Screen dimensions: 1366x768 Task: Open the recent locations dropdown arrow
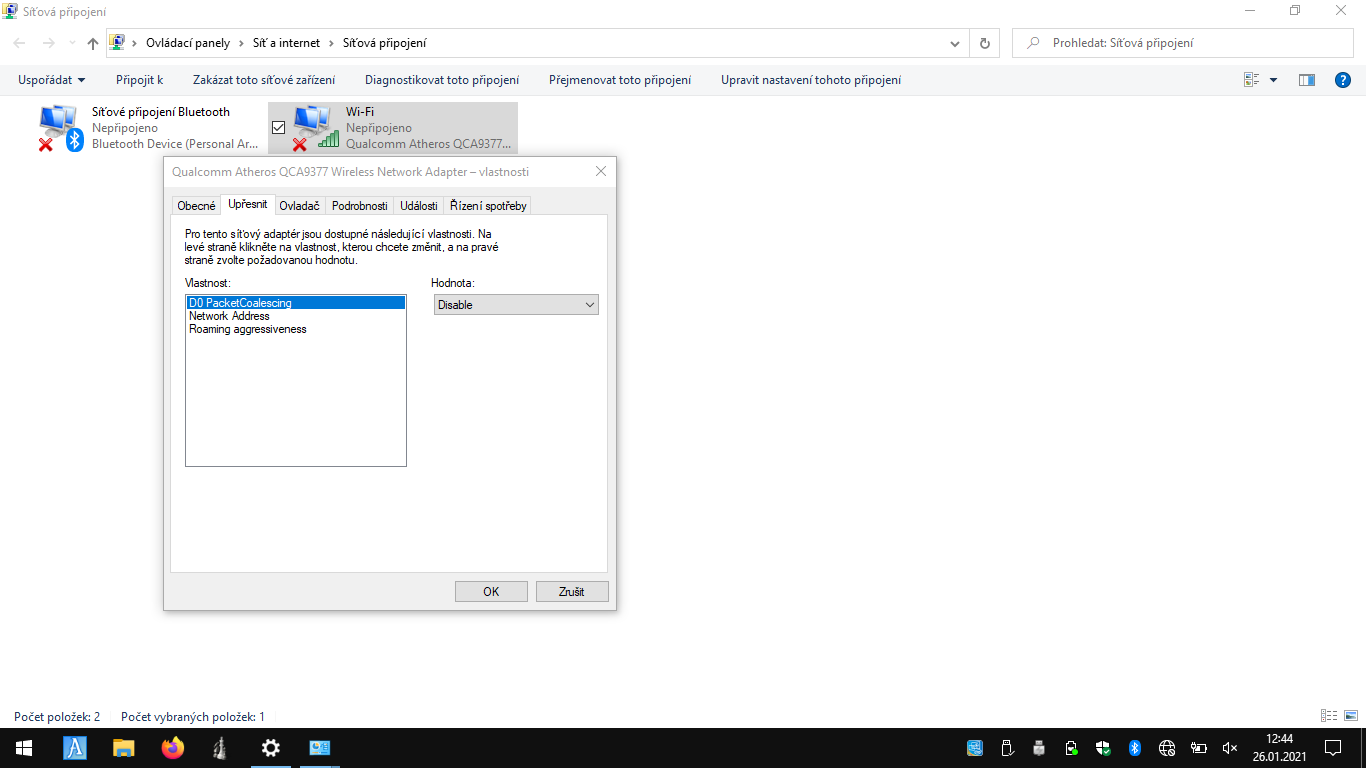click(x=72, y=43)
